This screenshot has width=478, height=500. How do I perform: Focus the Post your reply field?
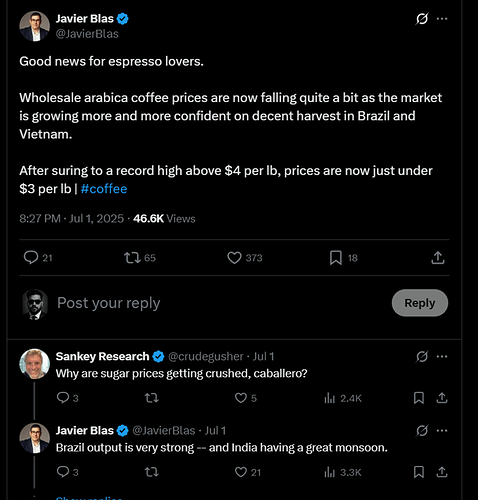220,303
